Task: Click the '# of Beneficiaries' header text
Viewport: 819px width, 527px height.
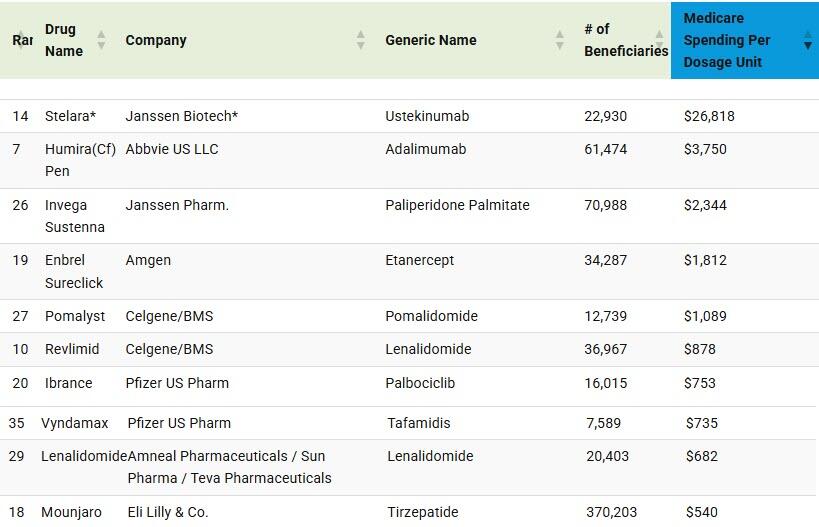Action: (624, 40)
